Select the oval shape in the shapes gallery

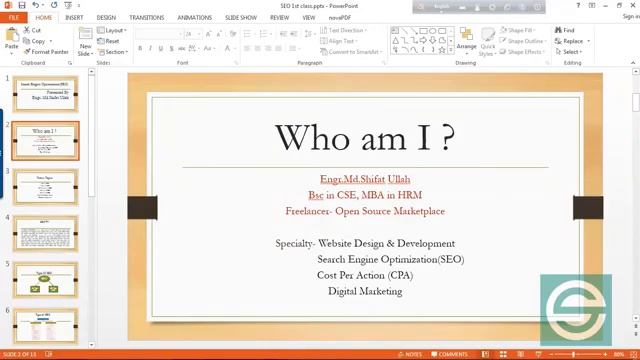click(433, 31)
